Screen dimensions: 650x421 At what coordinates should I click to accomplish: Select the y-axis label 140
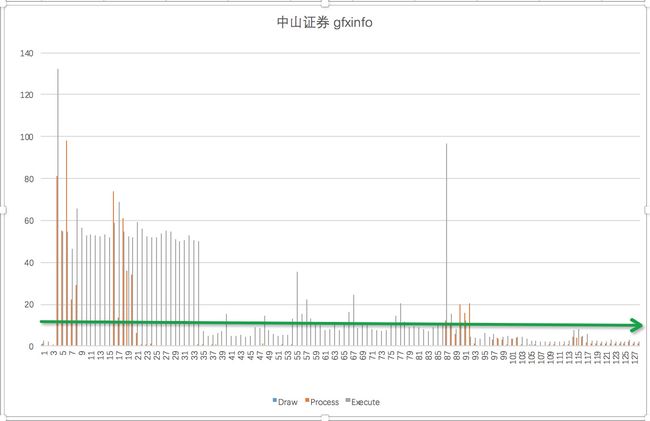[x=27, y=53]
